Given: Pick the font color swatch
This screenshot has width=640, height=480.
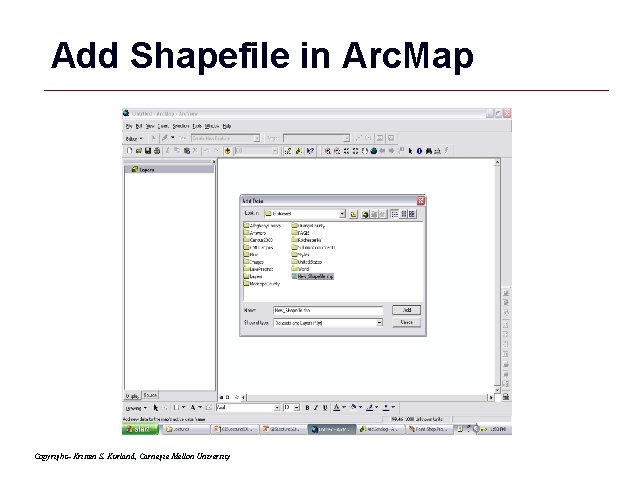Looking at the screenshot, I should coord(337,407).
